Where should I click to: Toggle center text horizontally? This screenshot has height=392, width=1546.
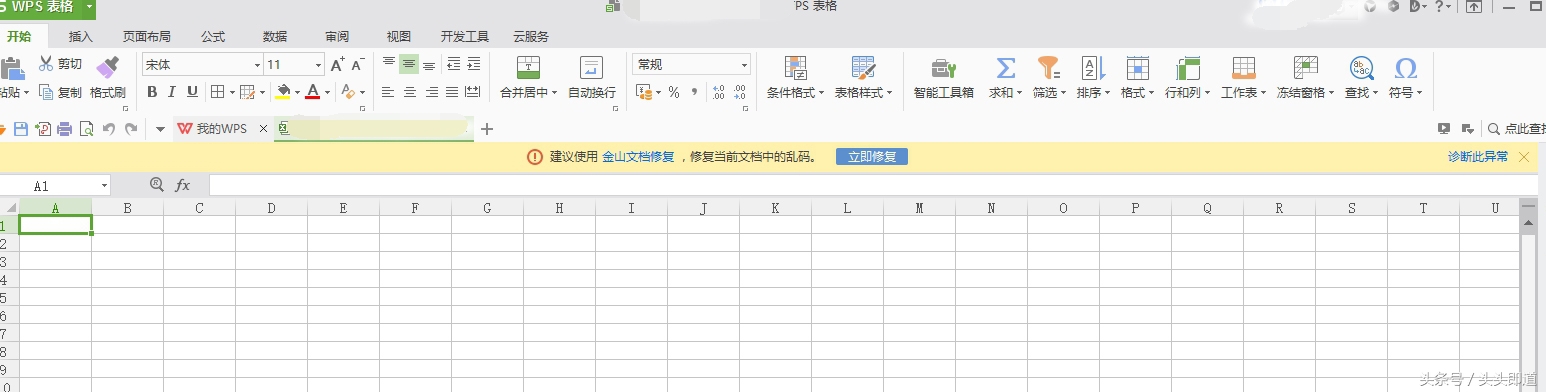(409, 92)
